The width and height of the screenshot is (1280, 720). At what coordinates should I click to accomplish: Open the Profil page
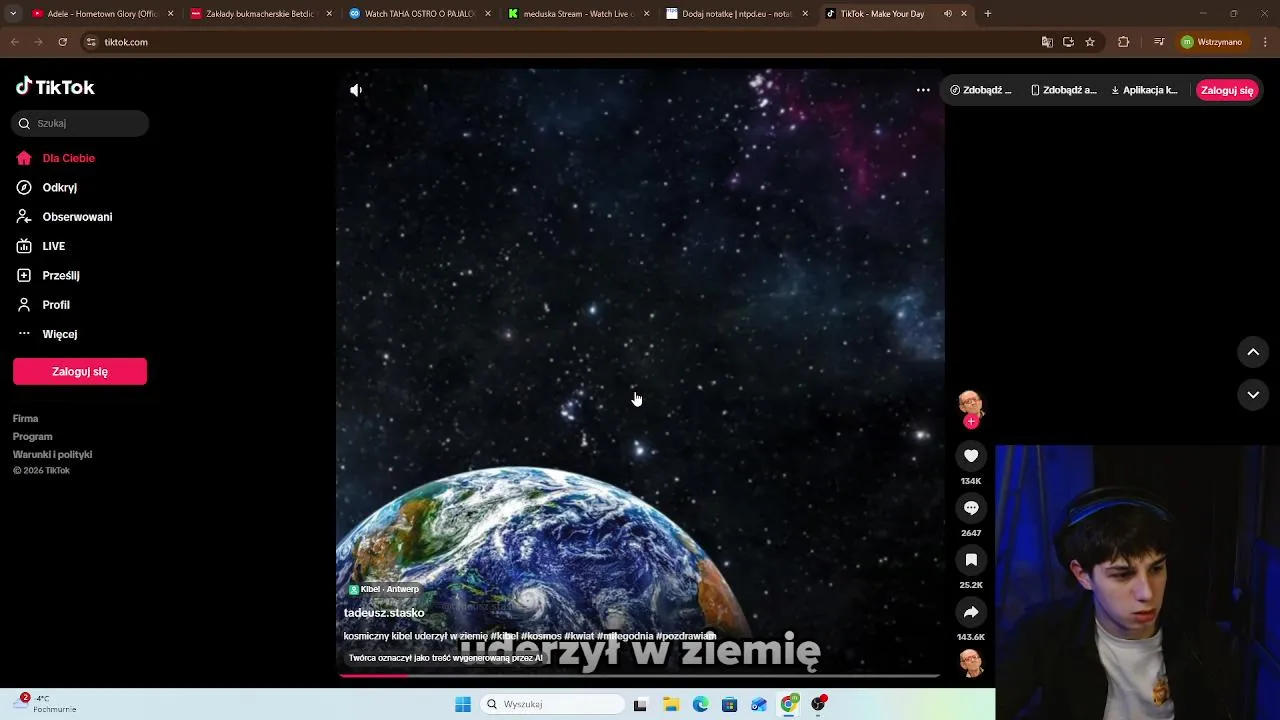point(56,305)
